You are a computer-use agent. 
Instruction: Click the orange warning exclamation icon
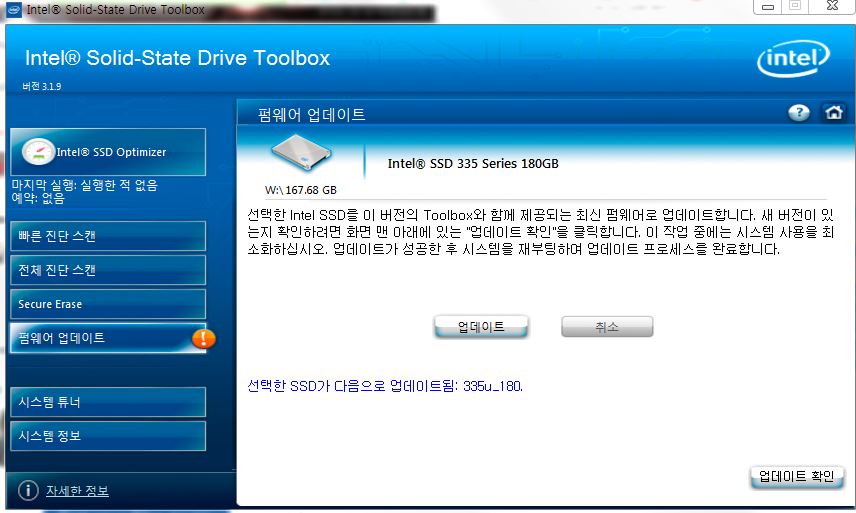pyautogui.click(x=204, y=338)
